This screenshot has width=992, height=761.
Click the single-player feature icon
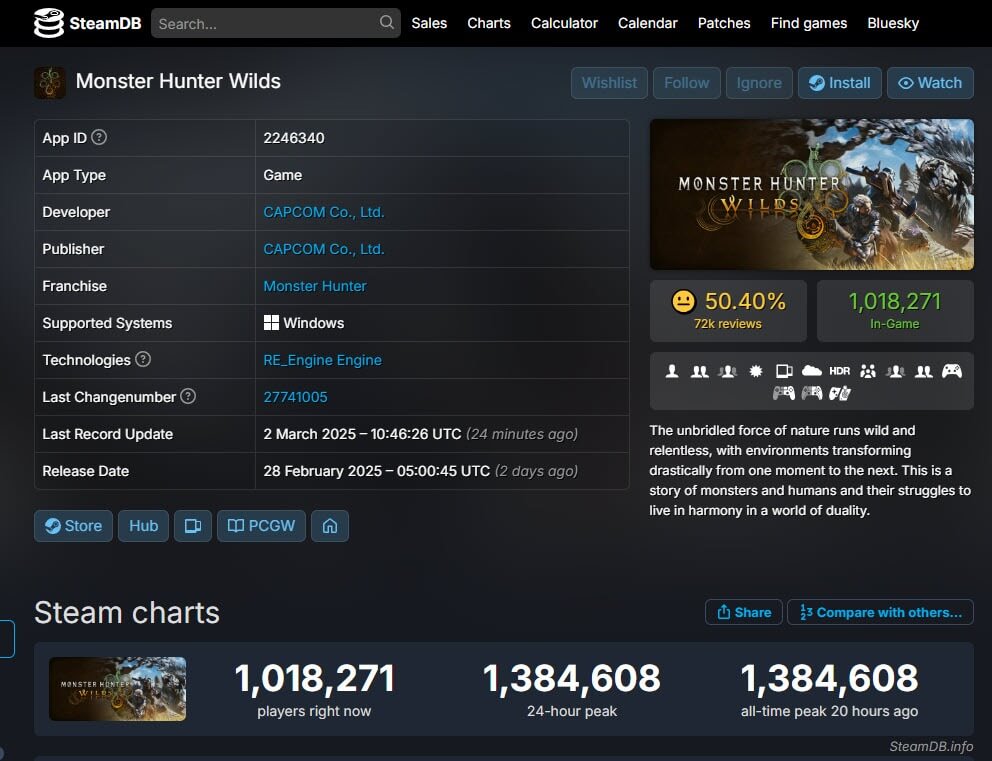(x=672, y=371)
